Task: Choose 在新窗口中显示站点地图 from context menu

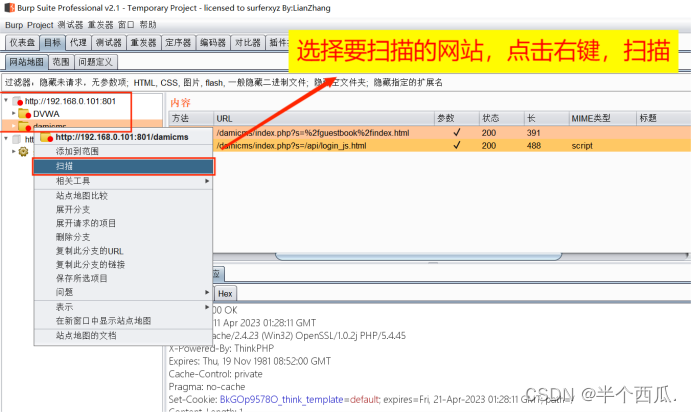Action: [x=123, y=321]
